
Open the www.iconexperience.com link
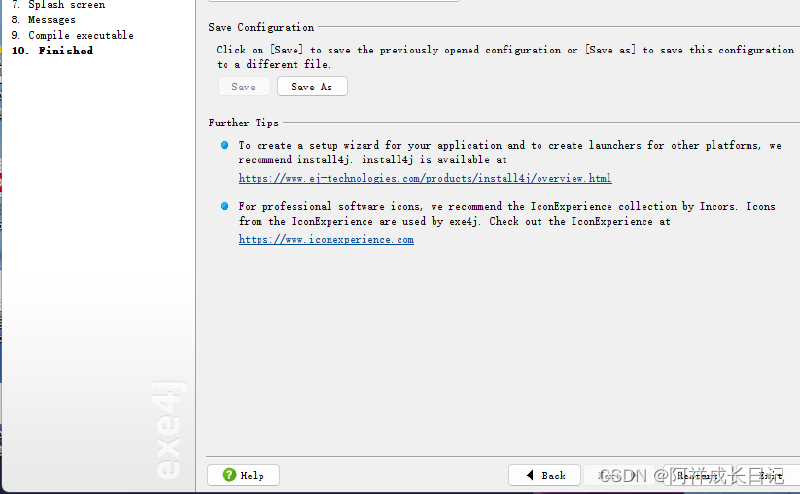(x=326, y=239)
